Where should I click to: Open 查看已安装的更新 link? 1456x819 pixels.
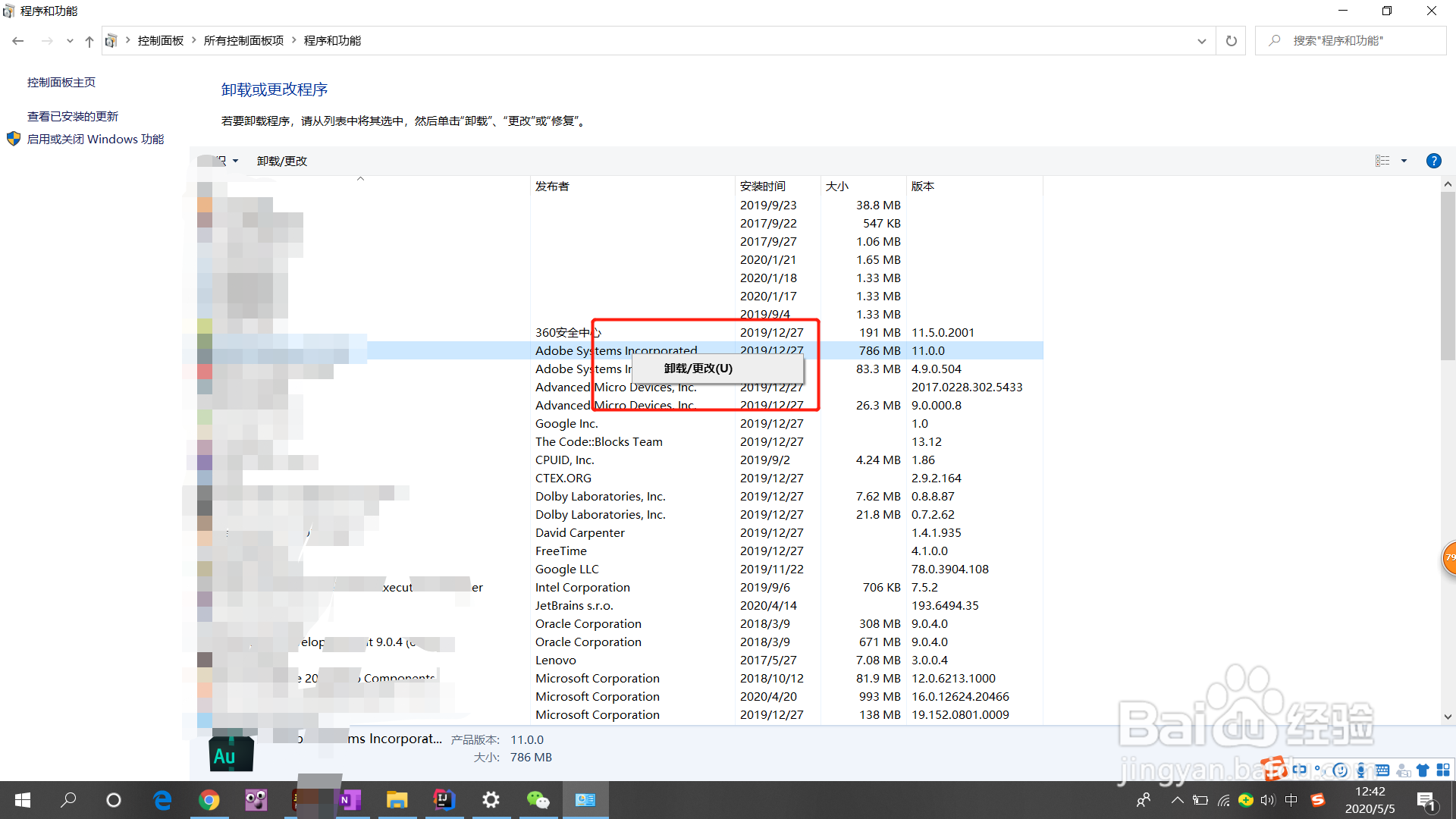pyautogui.click(x=73, y=116)
